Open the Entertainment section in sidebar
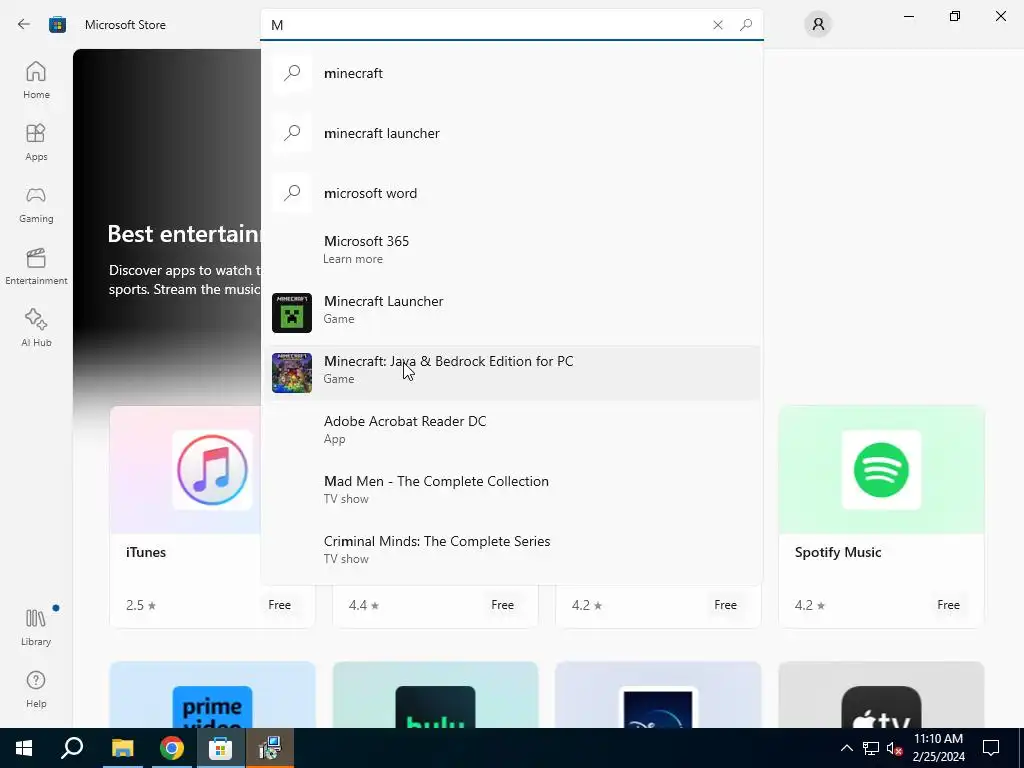The image size is (1024, 768). [x=36, y=266]
